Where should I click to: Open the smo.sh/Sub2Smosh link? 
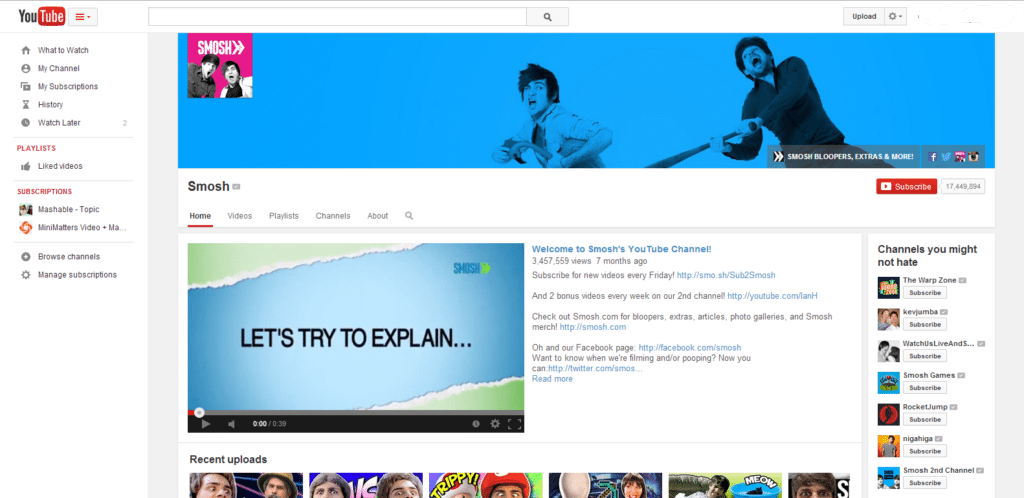pos(726,275)
